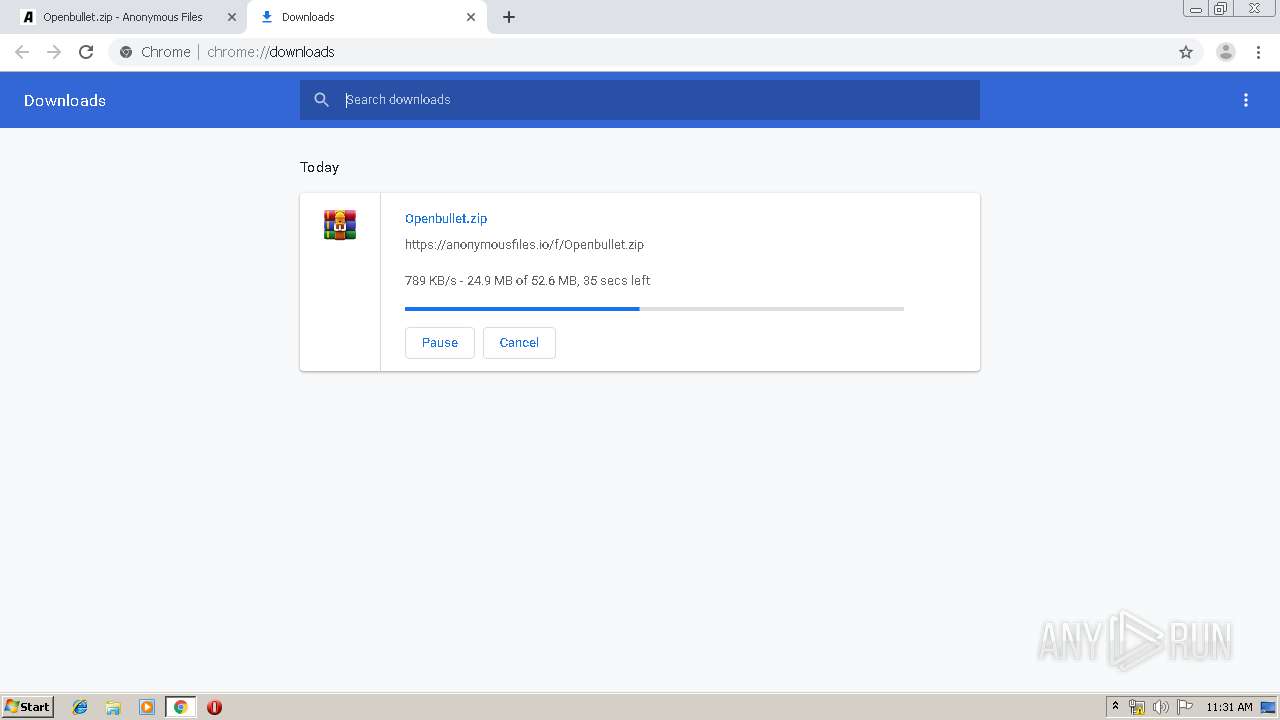
Task: Click the red Opera icon in taskbar
Action: pos(214,707)
